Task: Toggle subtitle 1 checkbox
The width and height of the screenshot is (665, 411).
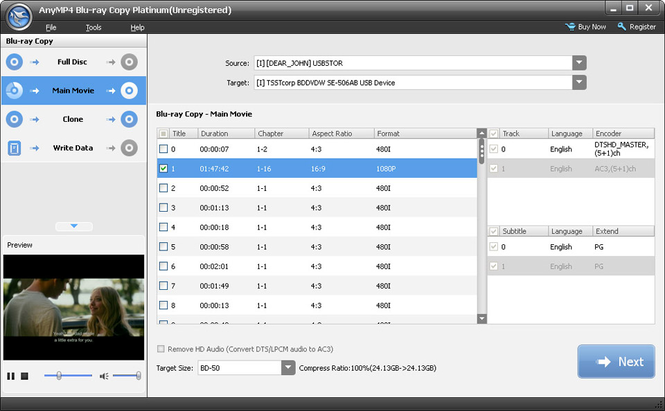Action: 493,266
